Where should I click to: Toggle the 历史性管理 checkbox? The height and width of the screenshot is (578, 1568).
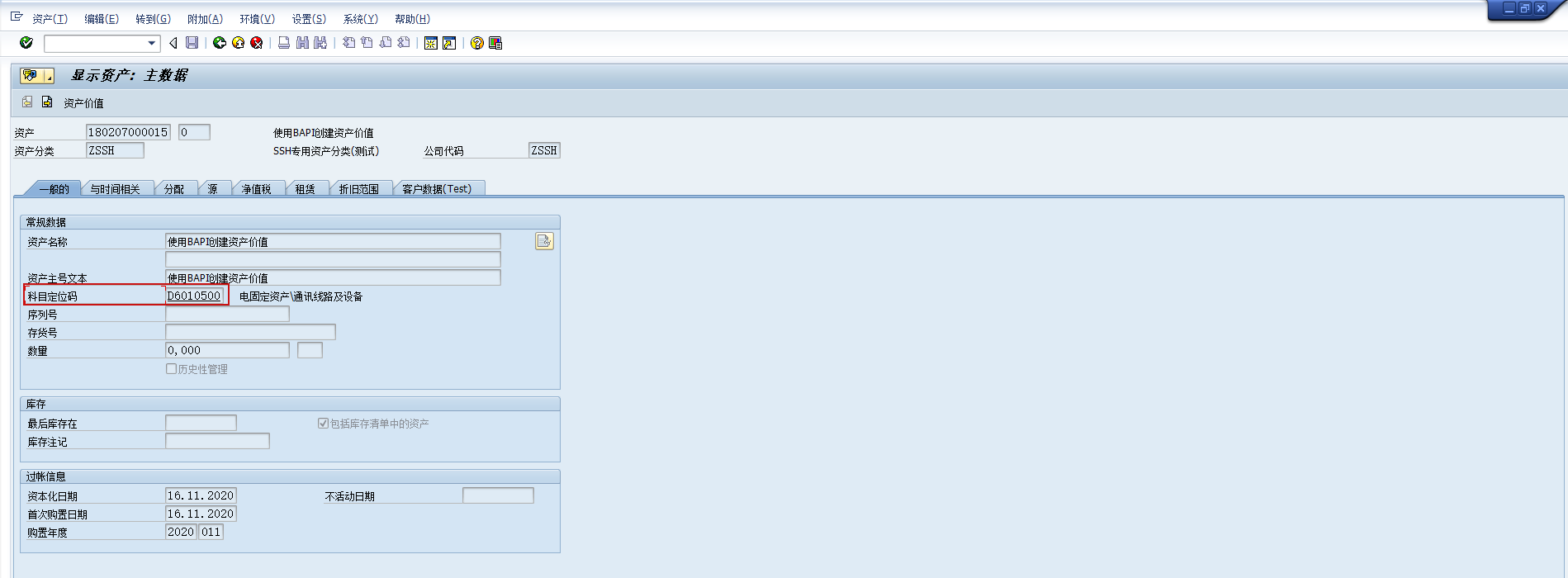(172, 369)
